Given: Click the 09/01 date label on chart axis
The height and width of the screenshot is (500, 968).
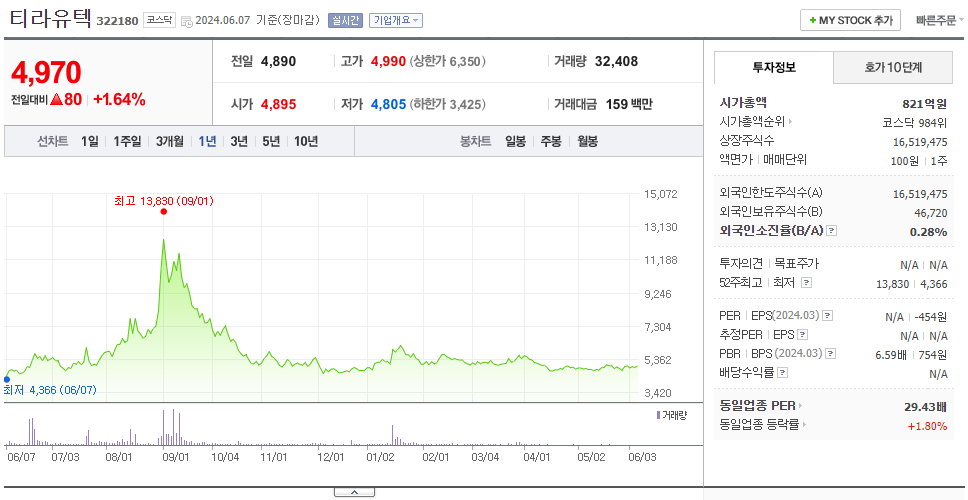Looking at the screenshot, I should pyautogui.click(x=175, y=457).
